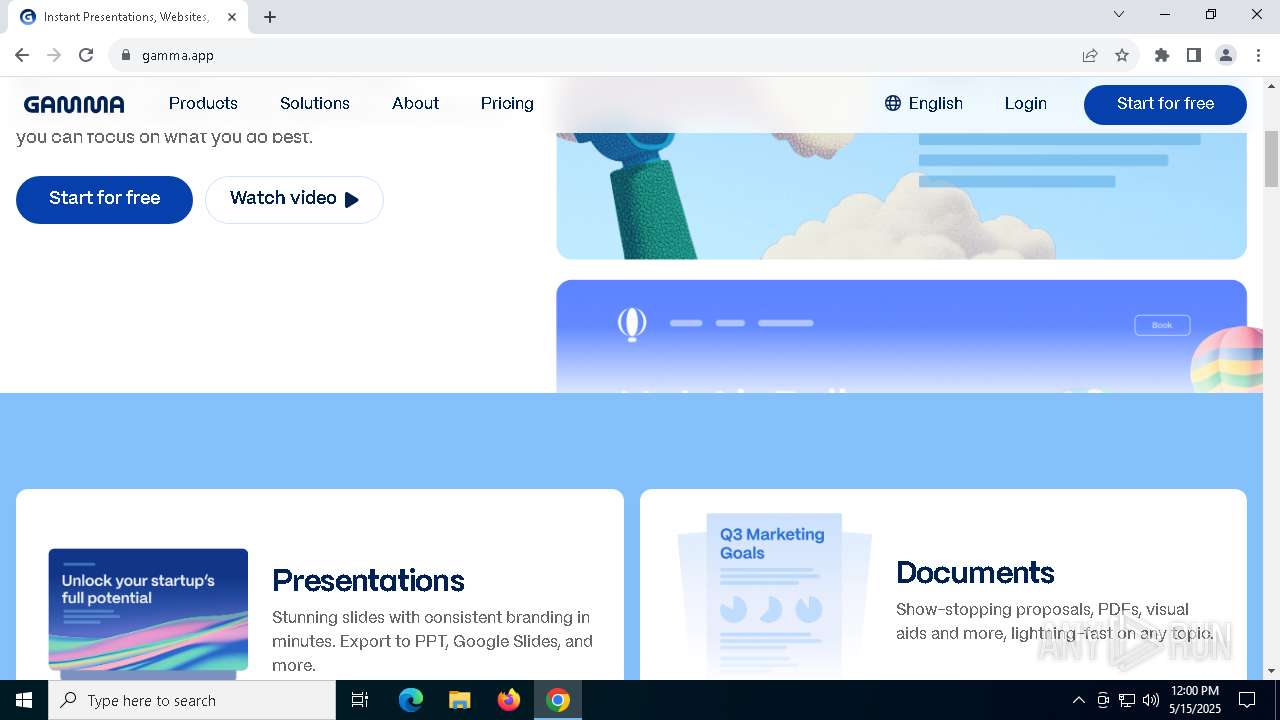Click the browser forward arrow

tap(54, 55)
